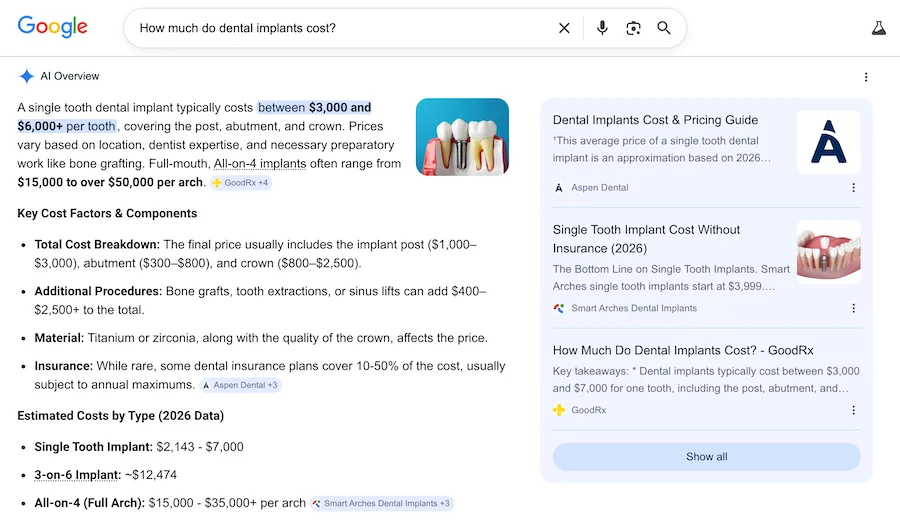Open AI Overview three-dot options menu
The image size is (900, 523).
pyautogui.click(x=866, y=77)
